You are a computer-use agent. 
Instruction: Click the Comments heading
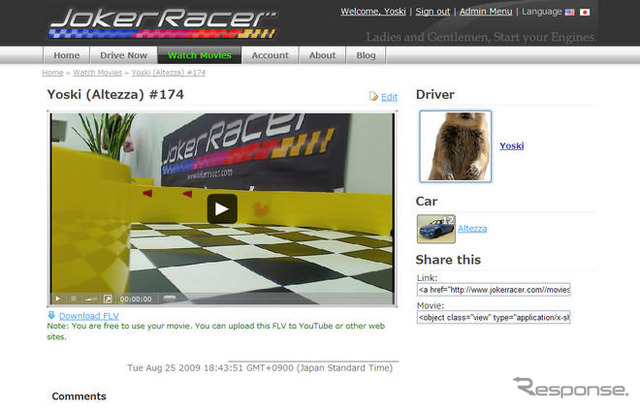point(79,396)
